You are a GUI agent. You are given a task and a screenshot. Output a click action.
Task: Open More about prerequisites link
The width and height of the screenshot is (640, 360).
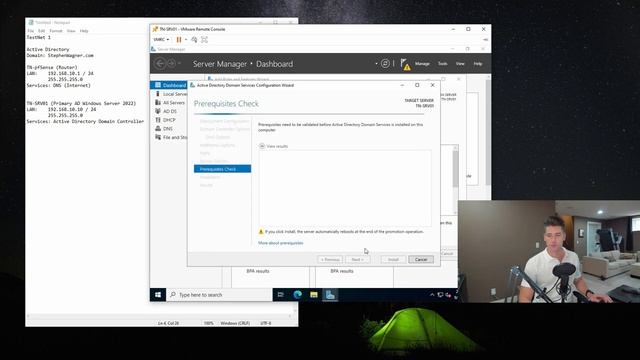pyautogui.click(x=280, y=243)
